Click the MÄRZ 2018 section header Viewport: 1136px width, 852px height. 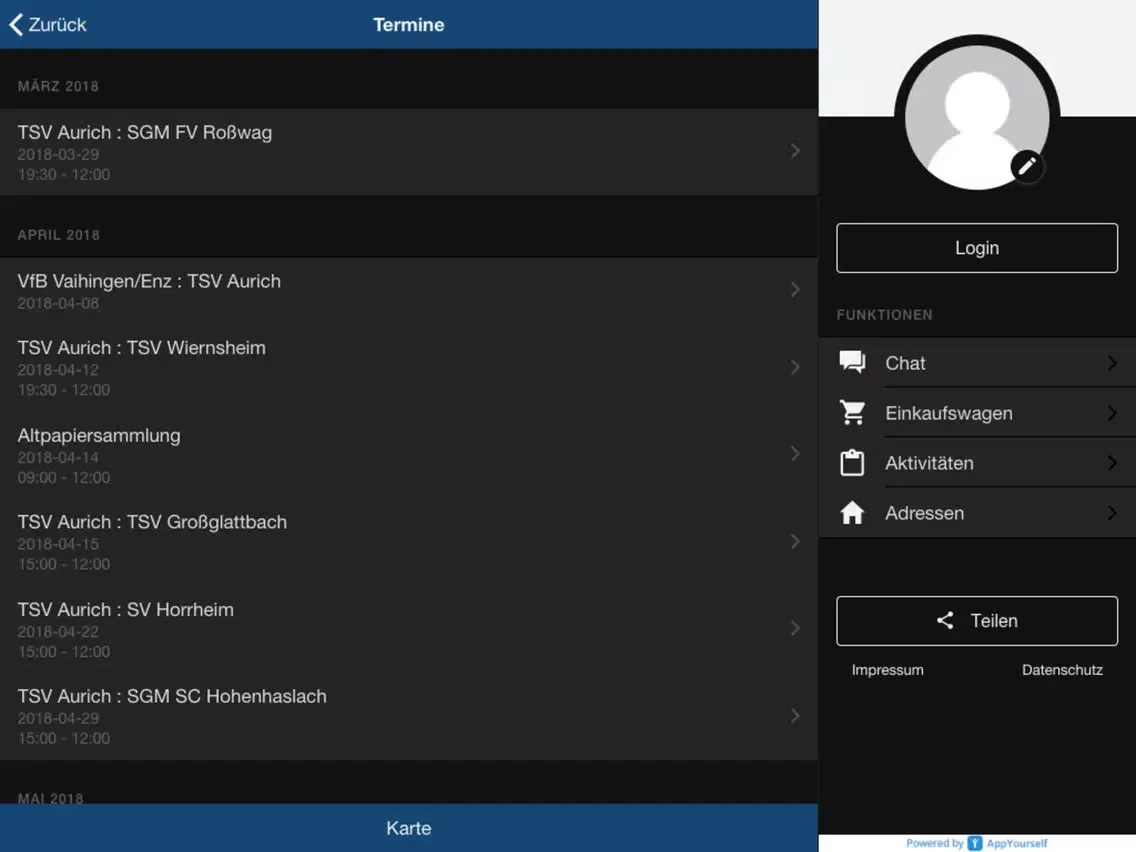[x=58, y=86]
